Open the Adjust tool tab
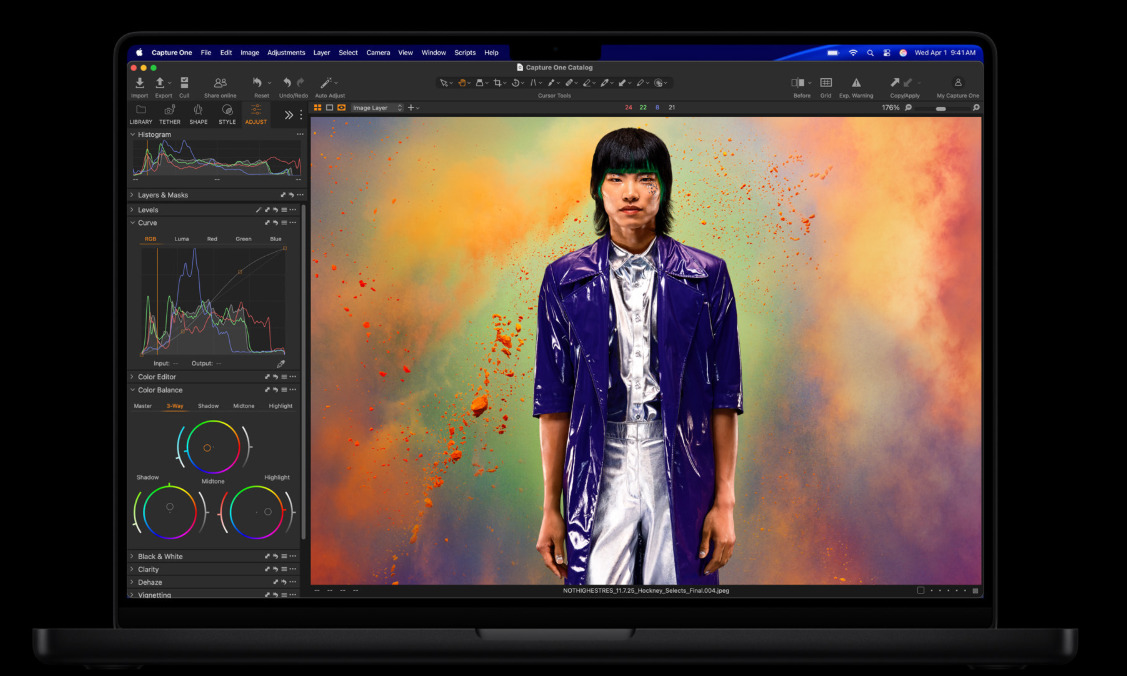 [256, 114]
